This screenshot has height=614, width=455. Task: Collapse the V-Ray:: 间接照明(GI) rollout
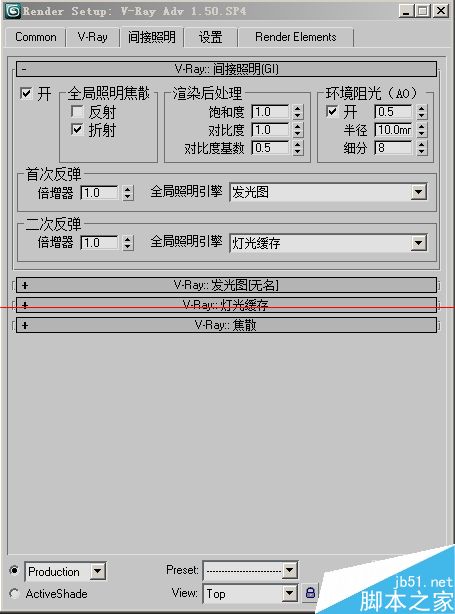(x=226, y=69)
